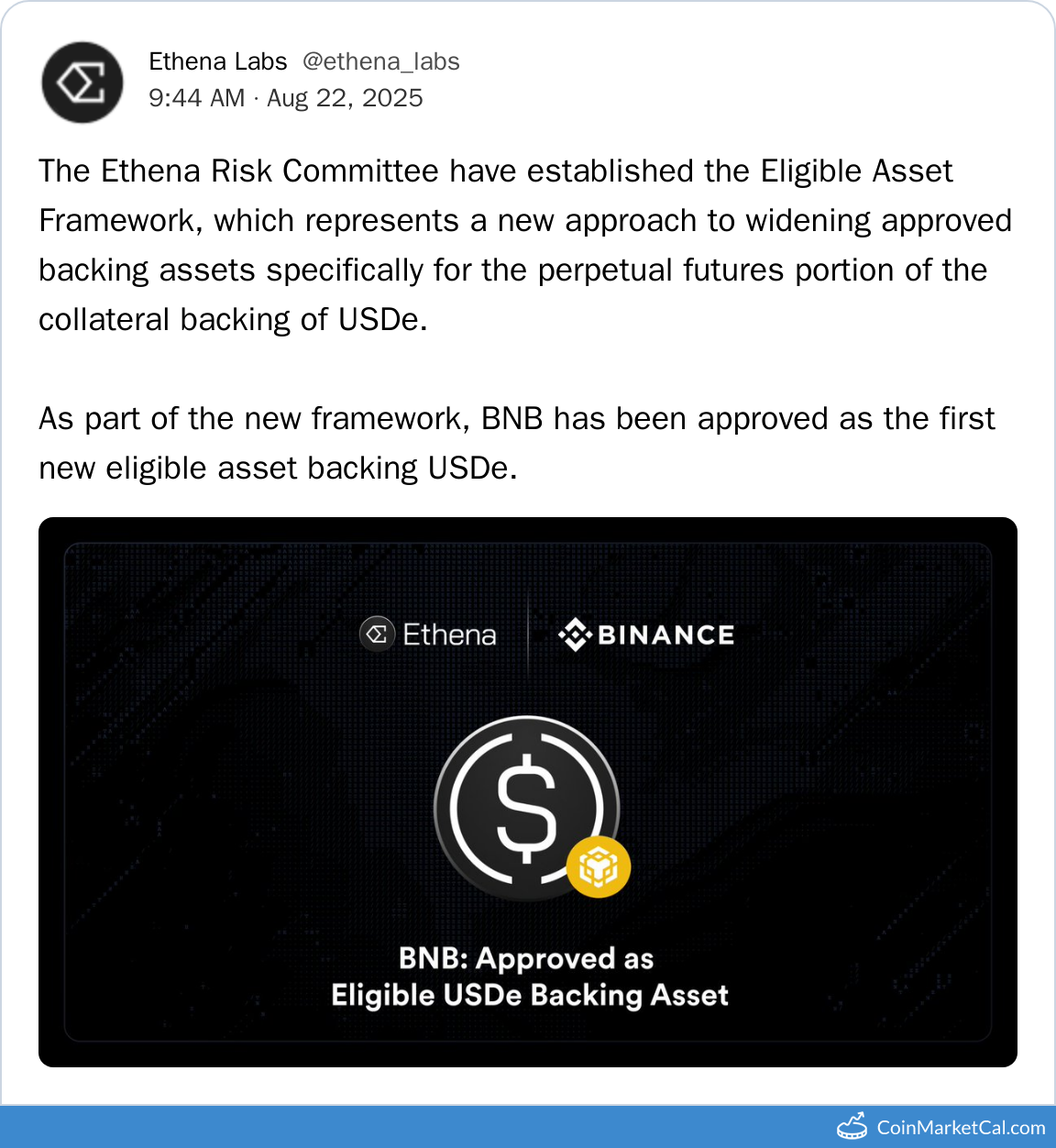
Task: Click the "Eligible USDe Backing Asset" caption
Action: click(x=530, y=995)
